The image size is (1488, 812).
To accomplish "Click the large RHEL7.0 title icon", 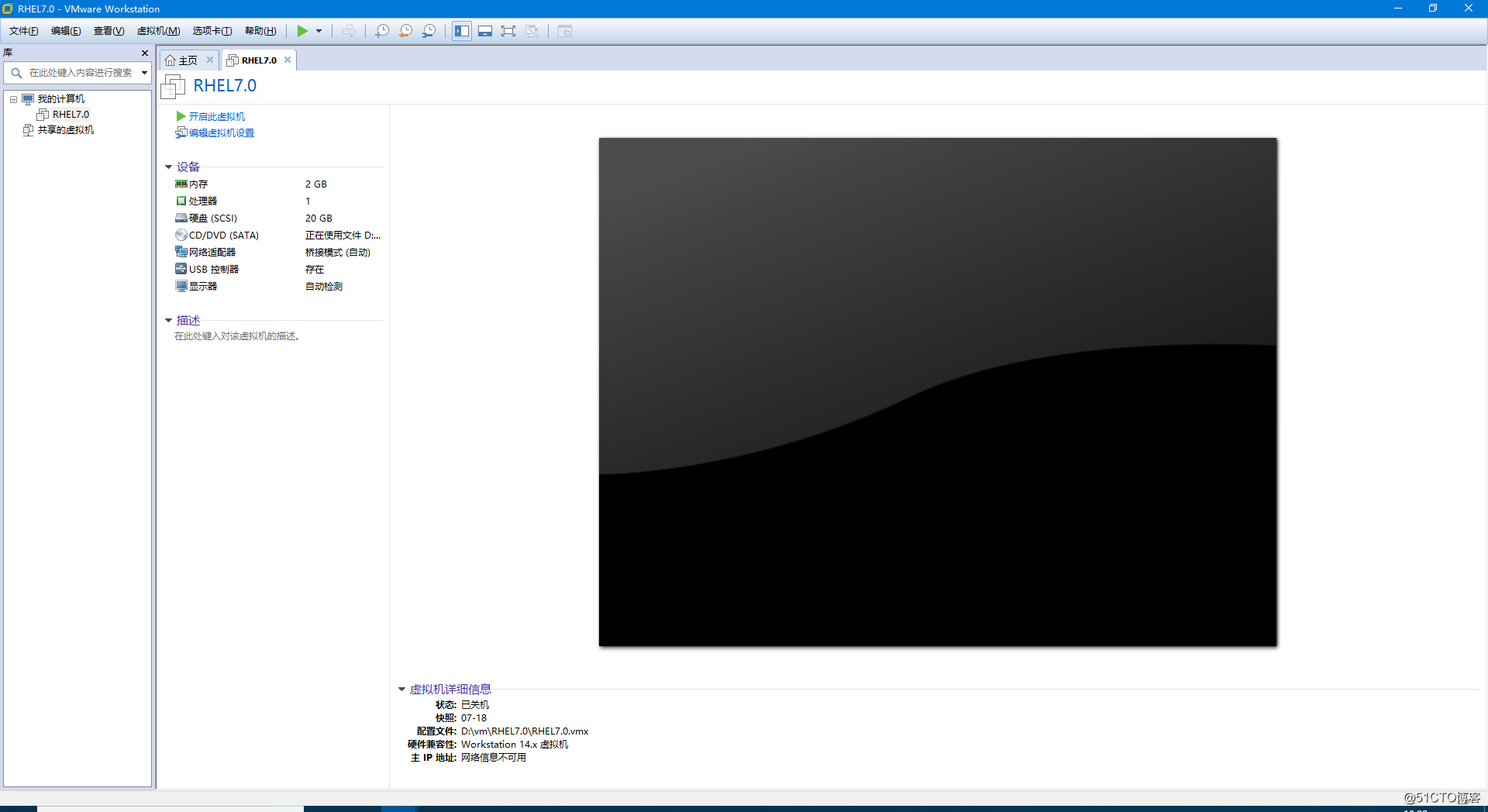I will pyautogui.click(x=173, y=87).
